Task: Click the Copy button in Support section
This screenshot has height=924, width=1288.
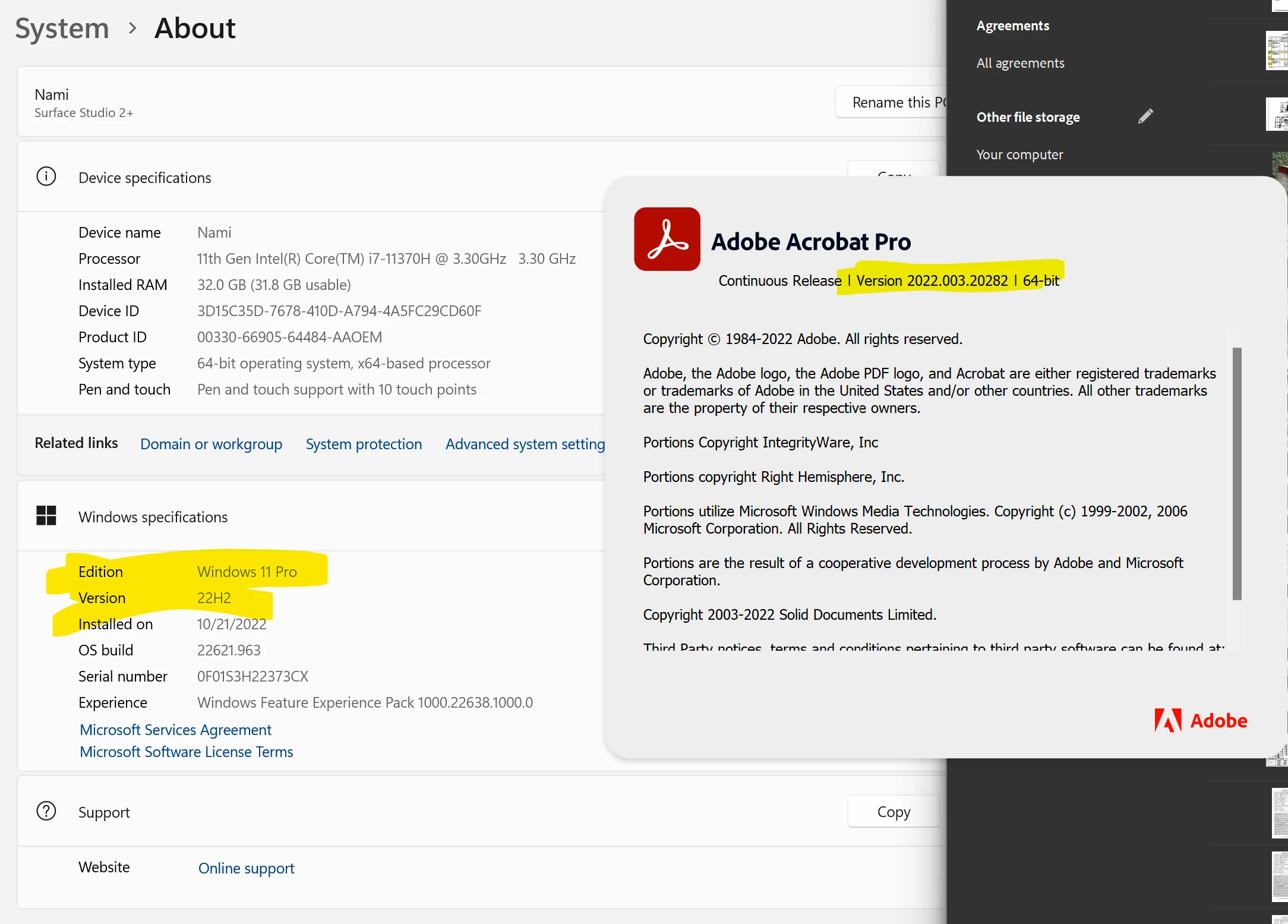Action: point(893,812)
